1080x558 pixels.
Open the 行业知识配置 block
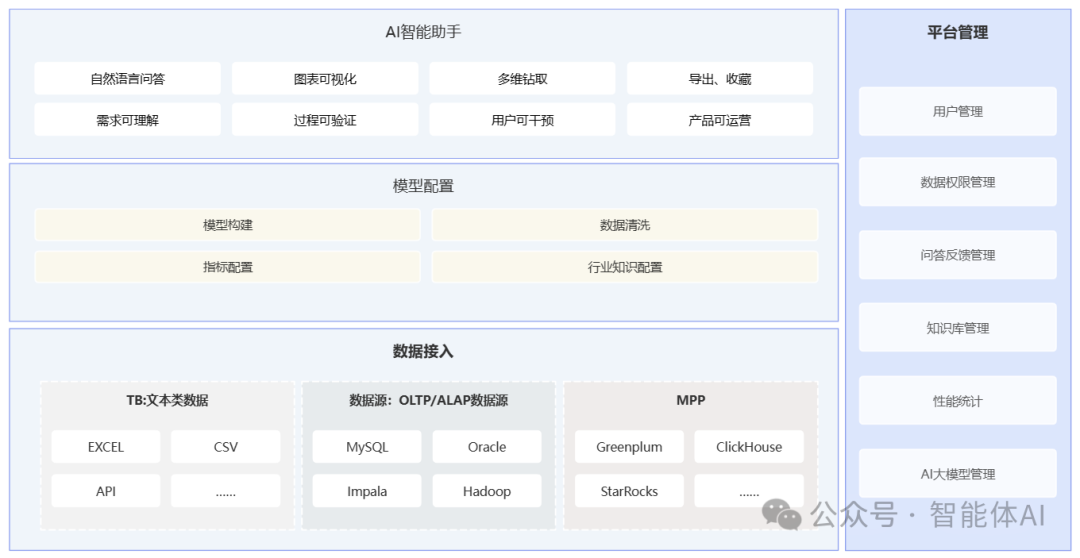pyautogui.click(x=624, y=267)
